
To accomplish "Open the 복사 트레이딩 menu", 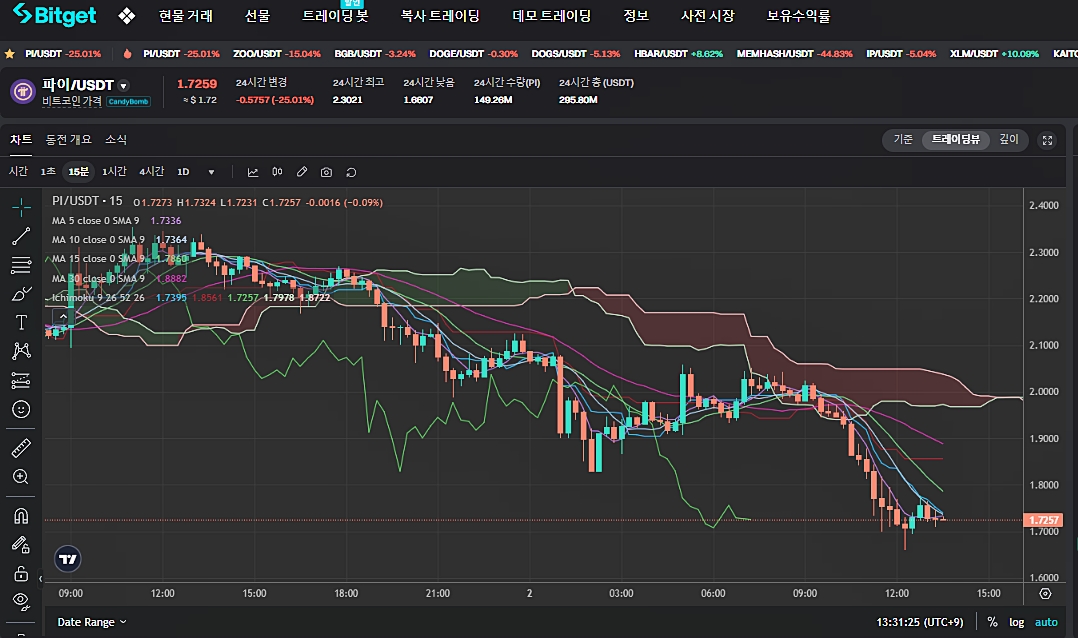I will pyautogui.click(x=440, y=15).
